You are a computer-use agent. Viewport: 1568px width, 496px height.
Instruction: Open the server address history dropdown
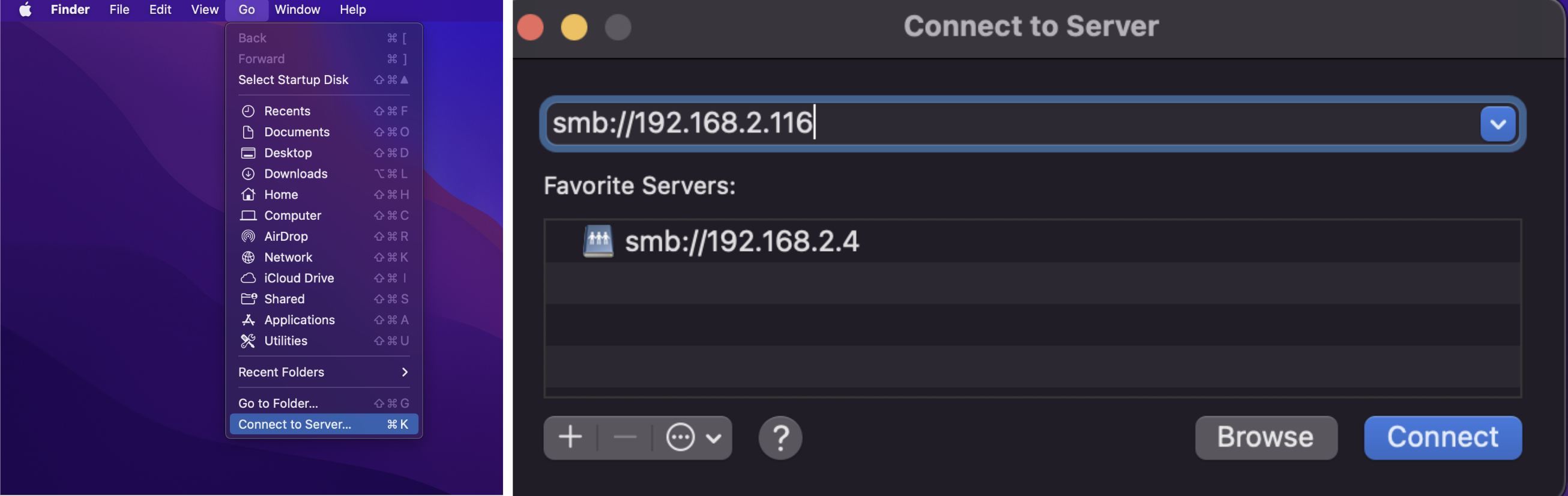(x=1497, y=124)
